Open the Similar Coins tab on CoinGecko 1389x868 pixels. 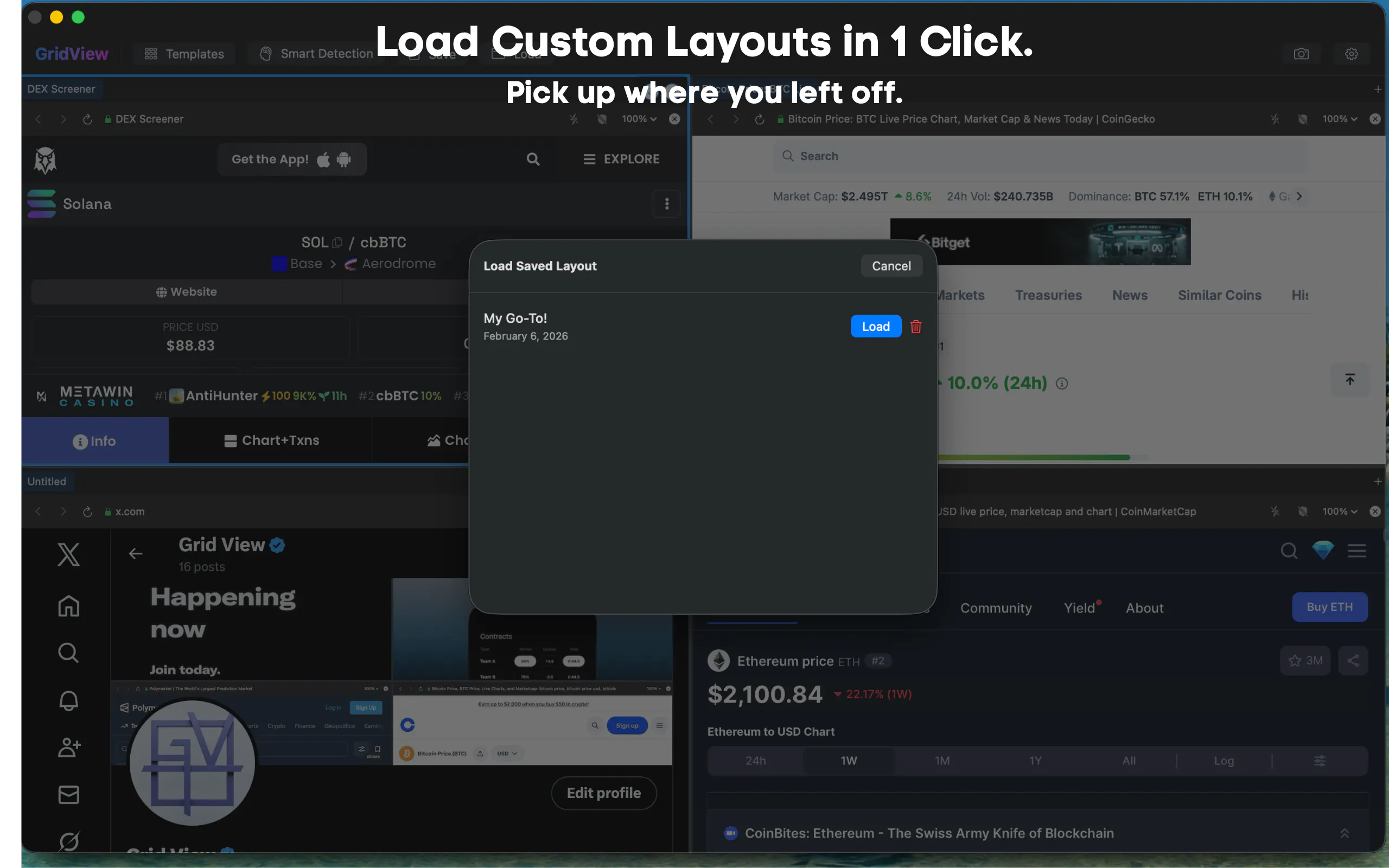(x=1219, y=295)
